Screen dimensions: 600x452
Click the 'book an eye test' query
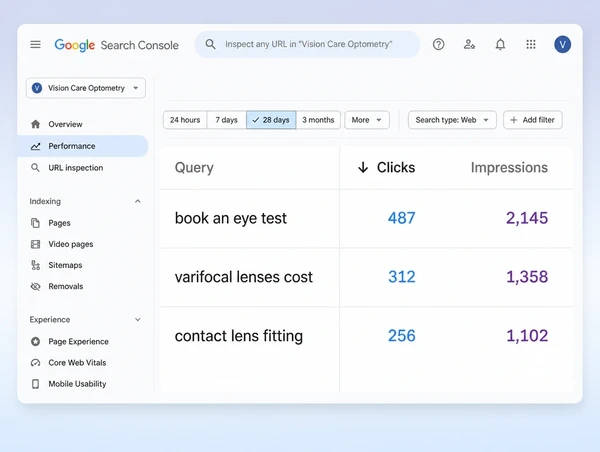pos(230,218)
